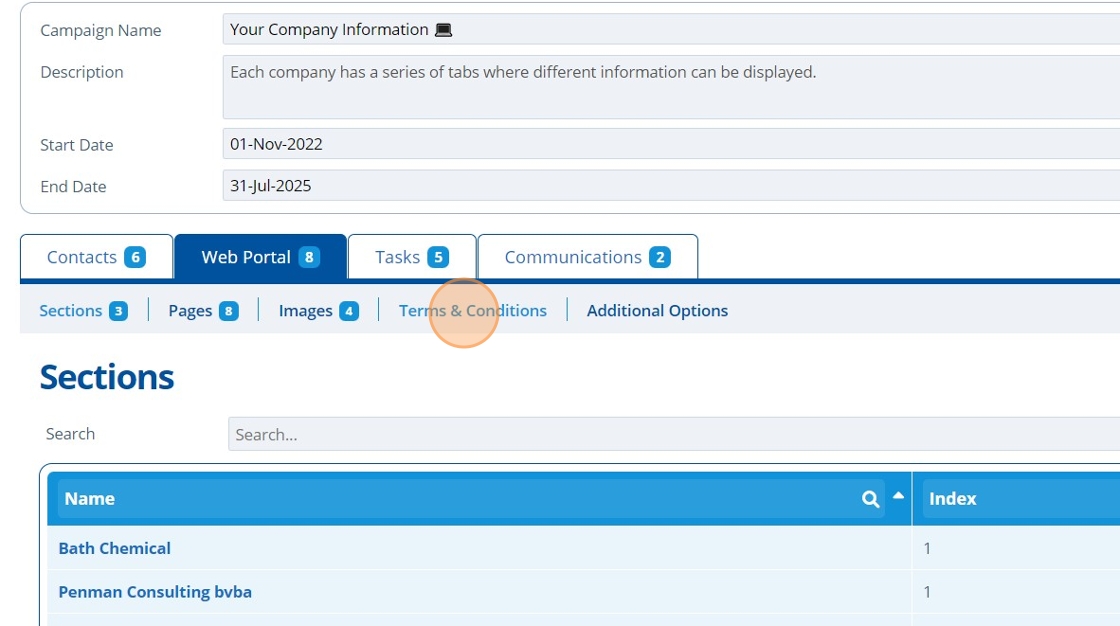Go to the Sections sub-tab
The height and width of the screenshot is (626, 1120).
(84, 311)
